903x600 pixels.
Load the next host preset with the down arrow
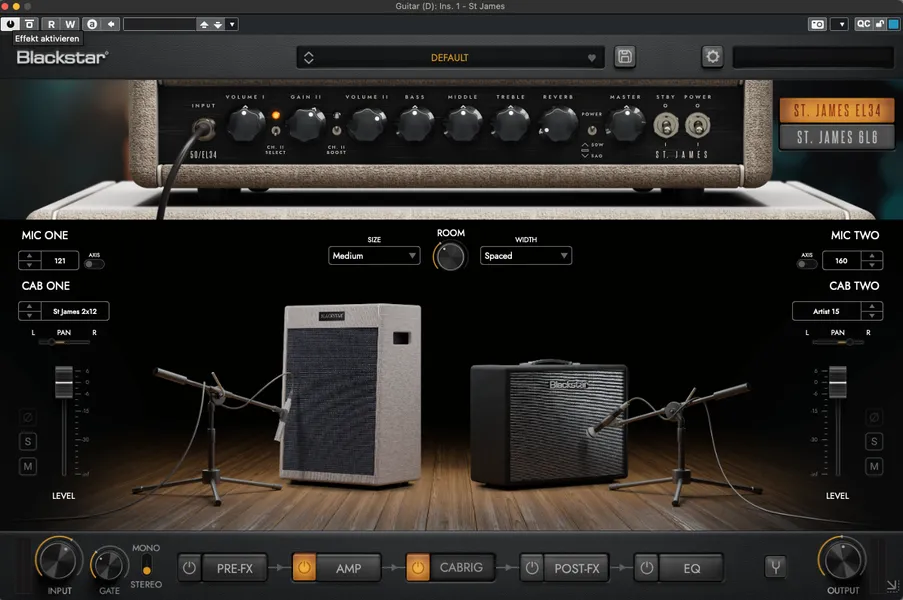(218, 25)
